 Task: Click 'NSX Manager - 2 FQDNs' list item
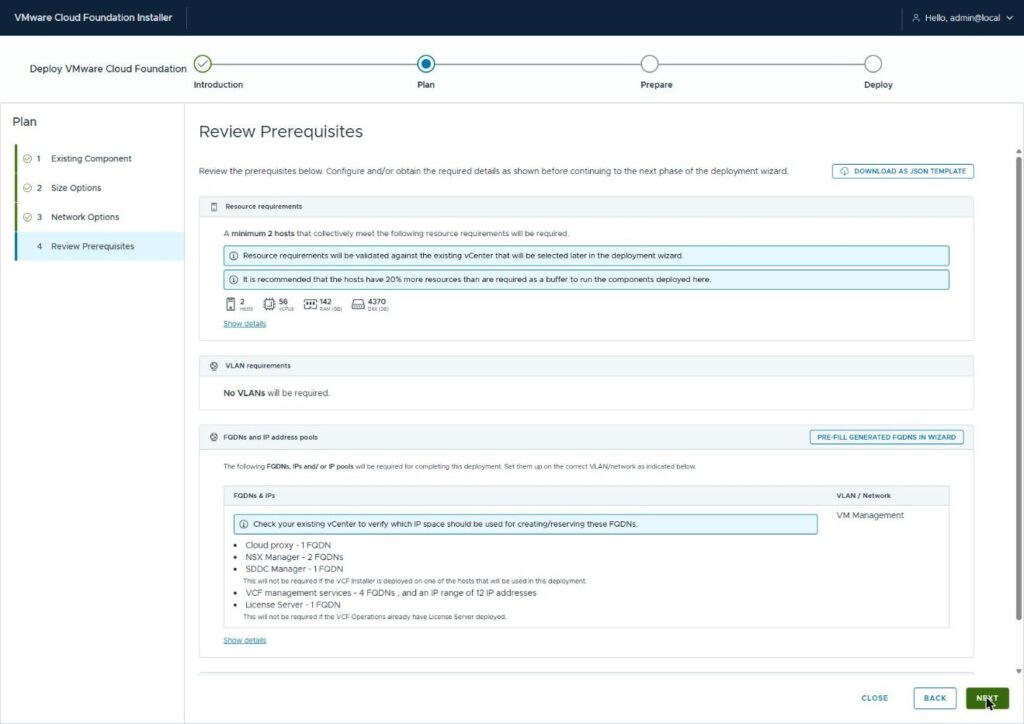tap(294, 557)
